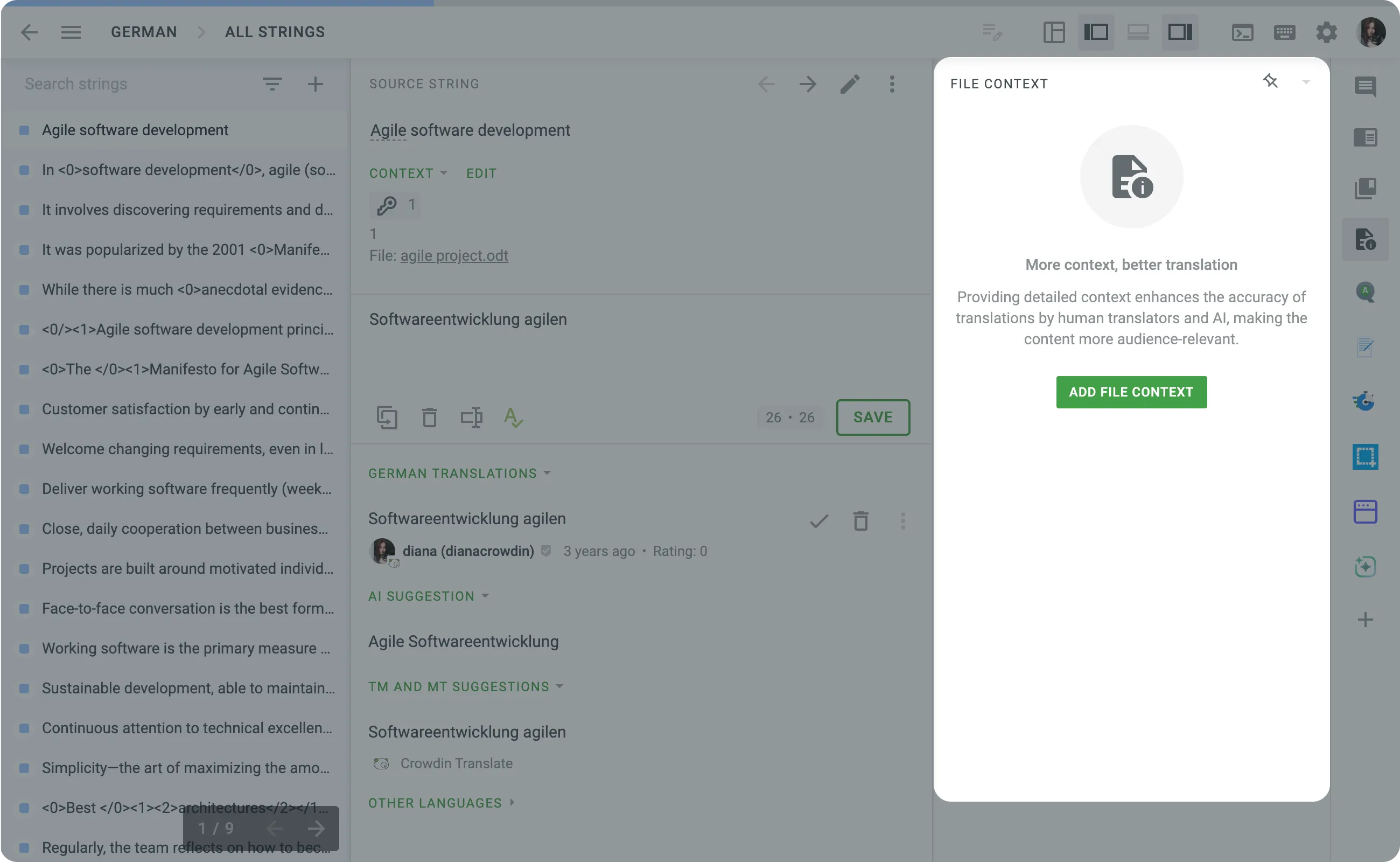Run spellcheck with the A-check icon
The width and height of the screenshot is (1400, 862).
(x=513, y=418)
